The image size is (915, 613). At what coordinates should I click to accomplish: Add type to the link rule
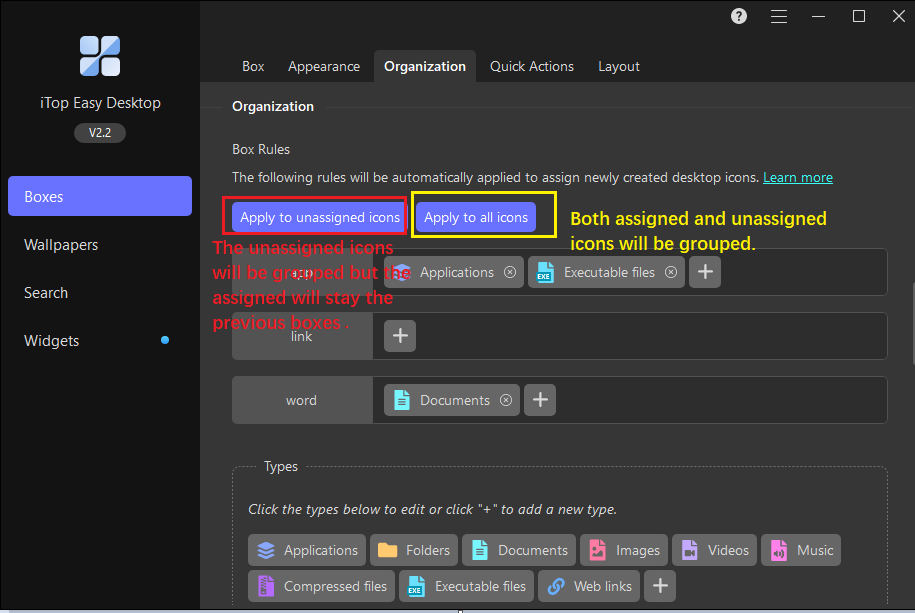coord(400,336)
